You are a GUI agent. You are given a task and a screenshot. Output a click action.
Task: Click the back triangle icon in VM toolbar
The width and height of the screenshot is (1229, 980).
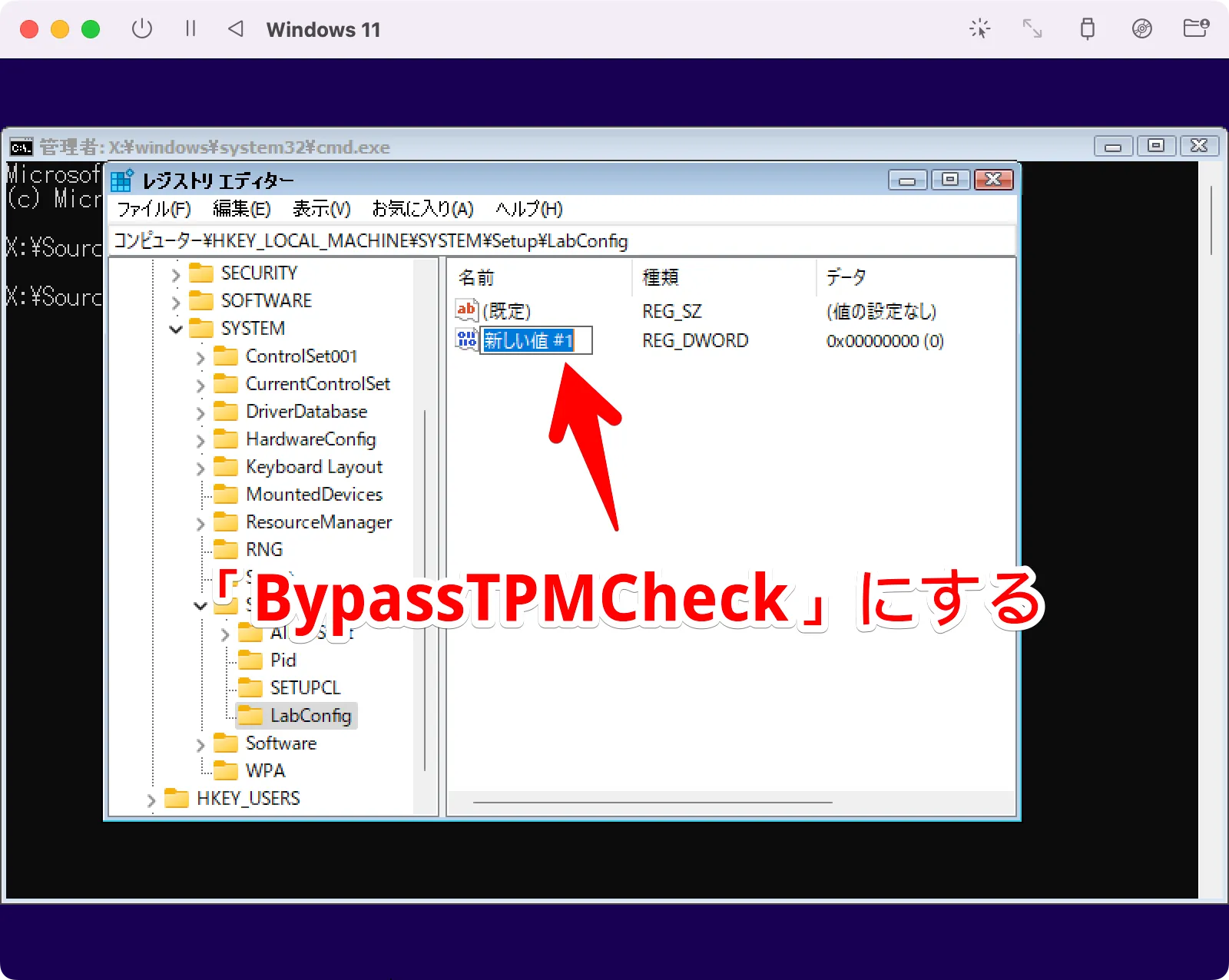click(236, 29)
